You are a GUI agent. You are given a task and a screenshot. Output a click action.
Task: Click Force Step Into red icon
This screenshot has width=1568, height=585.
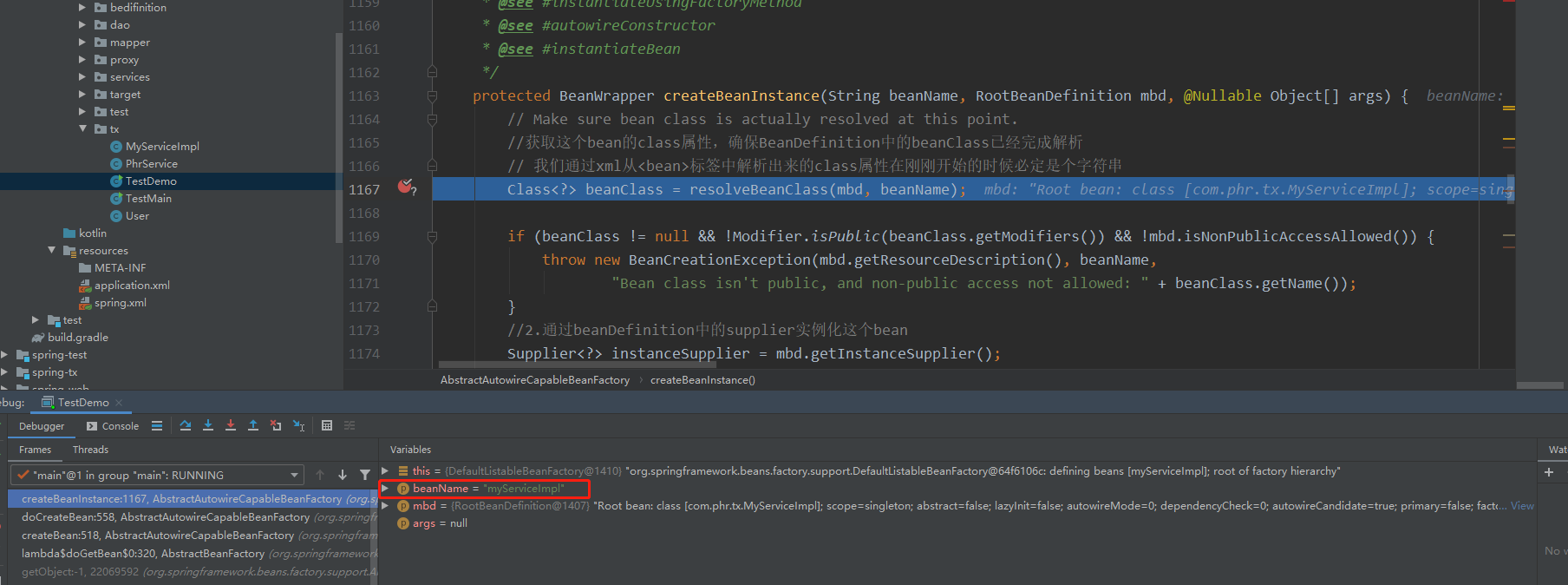(x=231, y=426)
